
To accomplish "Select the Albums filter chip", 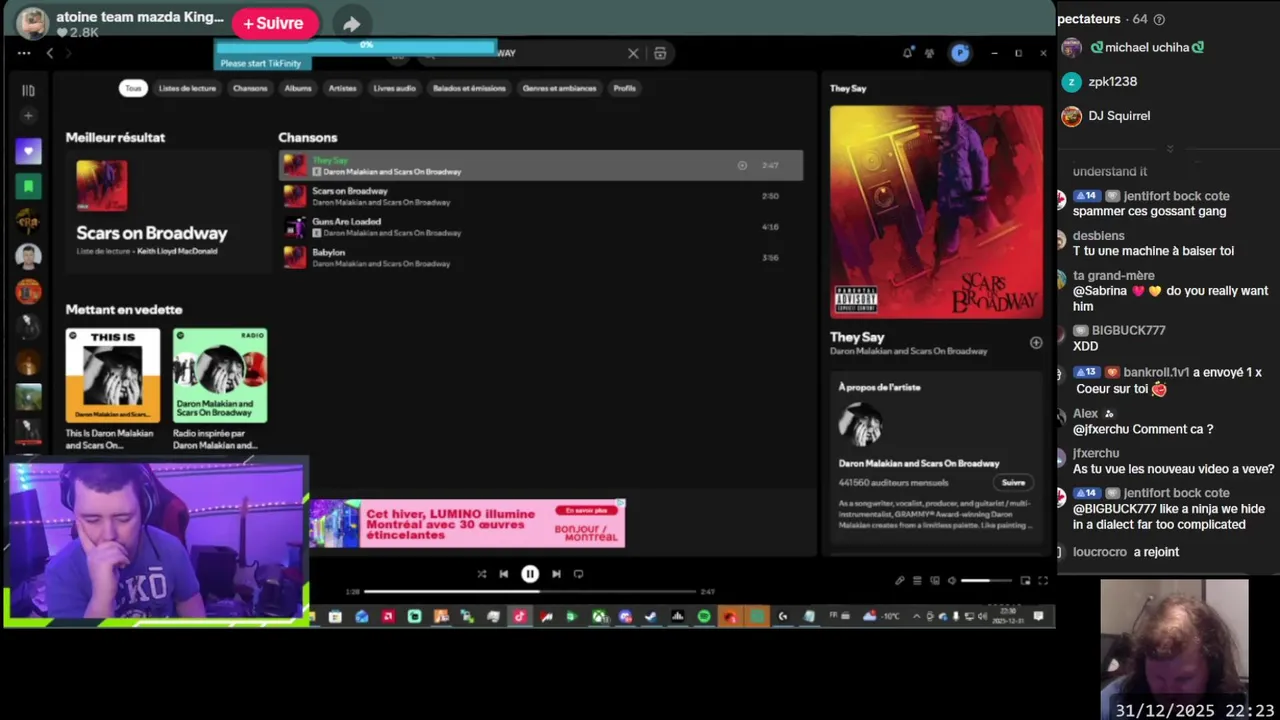I will pos(298,88).
